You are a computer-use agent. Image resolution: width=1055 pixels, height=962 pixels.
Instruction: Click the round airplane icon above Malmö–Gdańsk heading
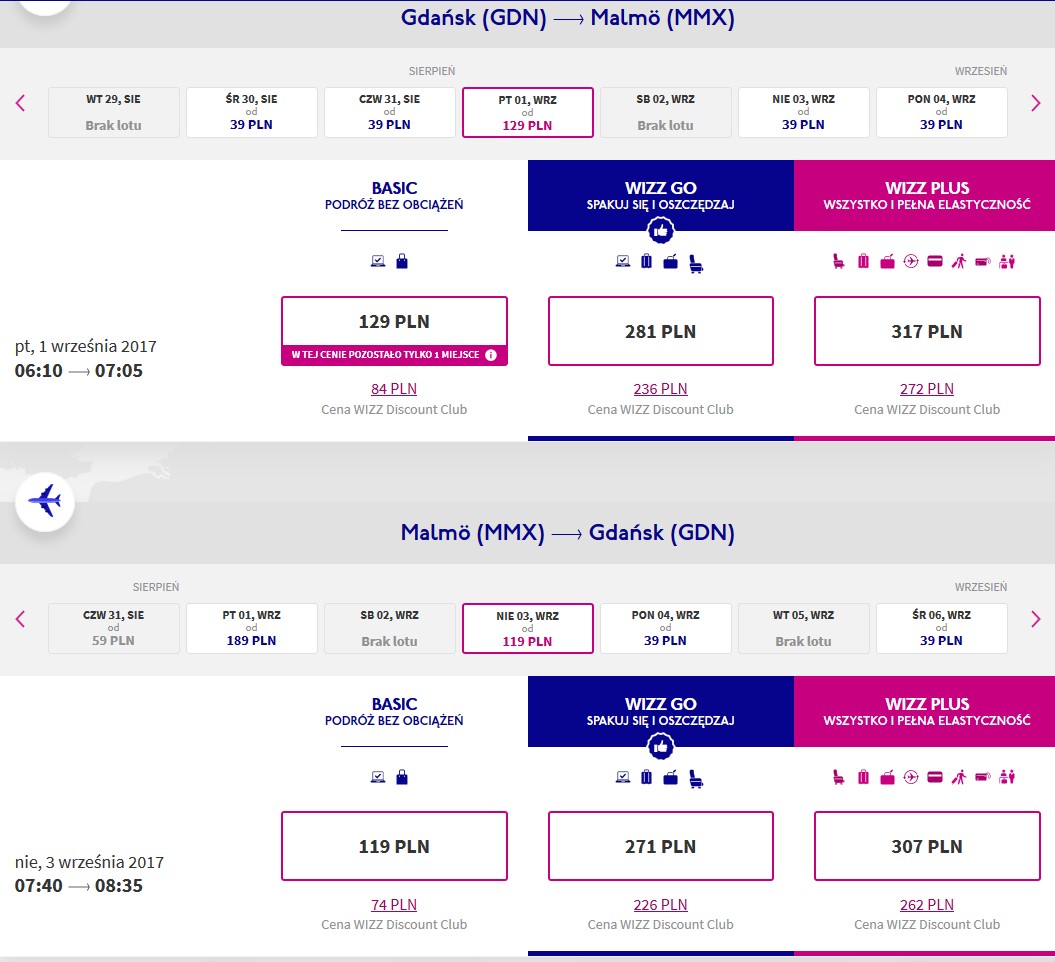pyautogui.click(x=45, y=502)
